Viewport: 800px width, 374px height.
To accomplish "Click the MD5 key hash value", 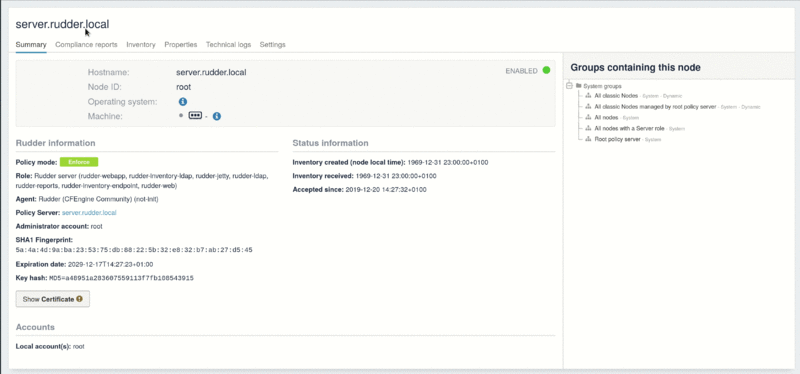I will pos(121,278).
